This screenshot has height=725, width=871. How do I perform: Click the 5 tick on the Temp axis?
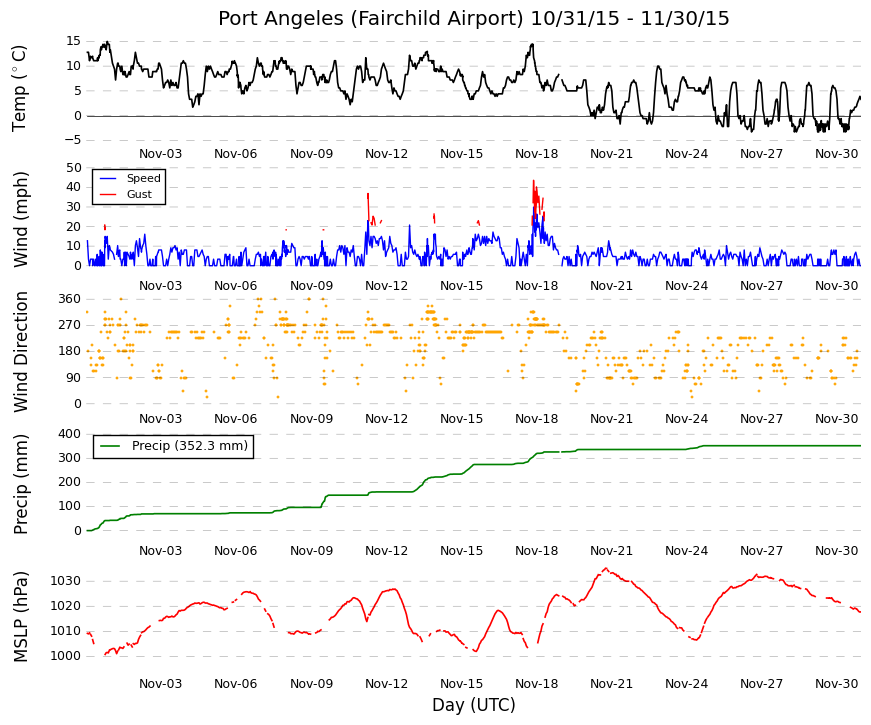point(77,91)
